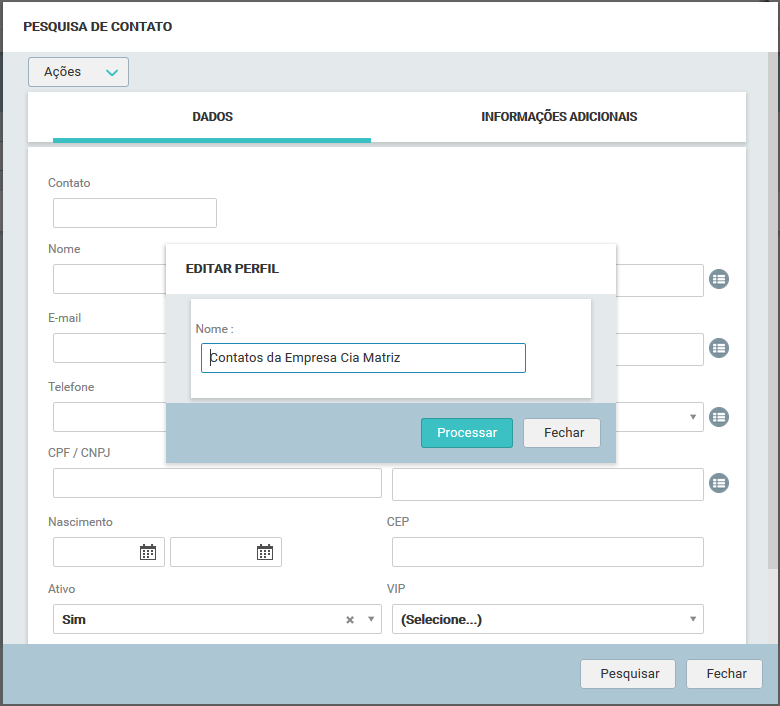Click the Contato input field

[x=135, y=213]
